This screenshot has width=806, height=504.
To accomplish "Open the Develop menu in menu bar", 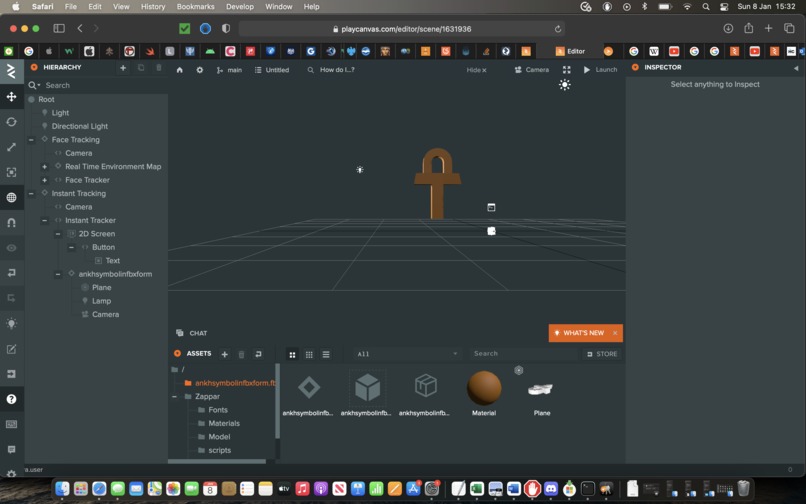I will click(x=240, y=7).
